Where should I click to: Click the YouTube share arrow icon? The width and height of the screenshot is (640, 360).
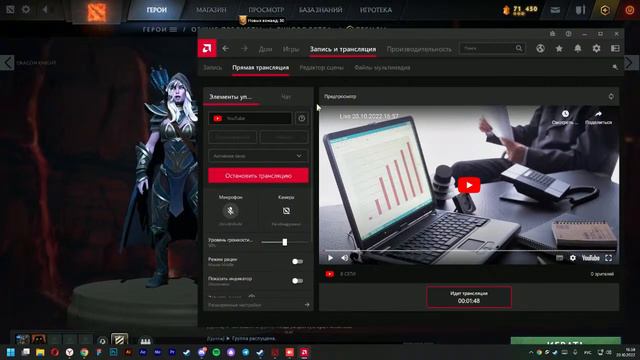598,114
